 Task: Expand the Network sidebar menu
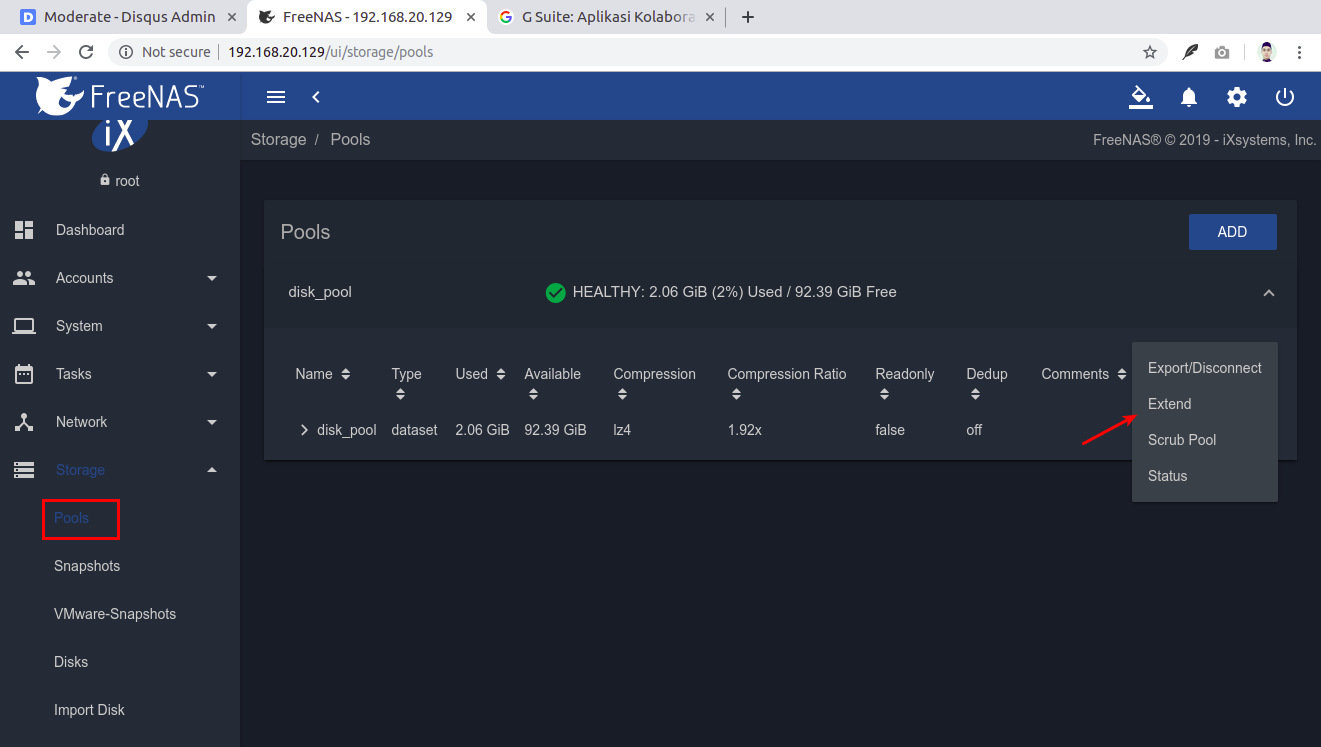pos(212,422)
